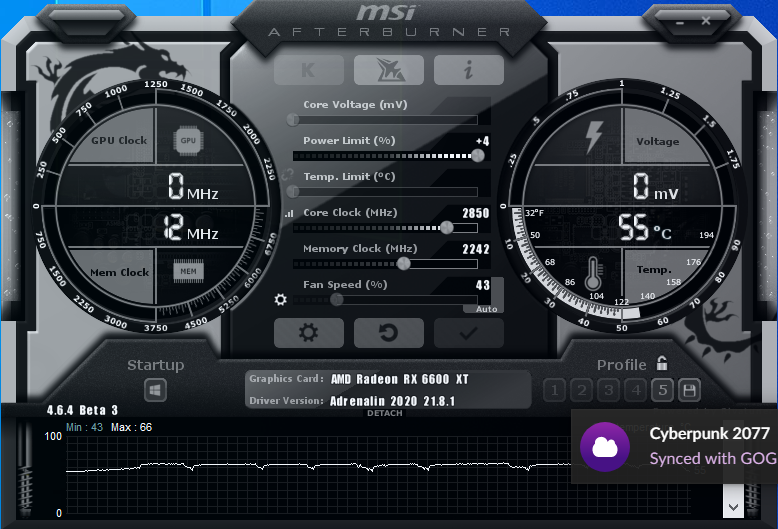The image size is (778, 529).
Task: Click the Fan Speed slider handle
Action: click(337, 300)
